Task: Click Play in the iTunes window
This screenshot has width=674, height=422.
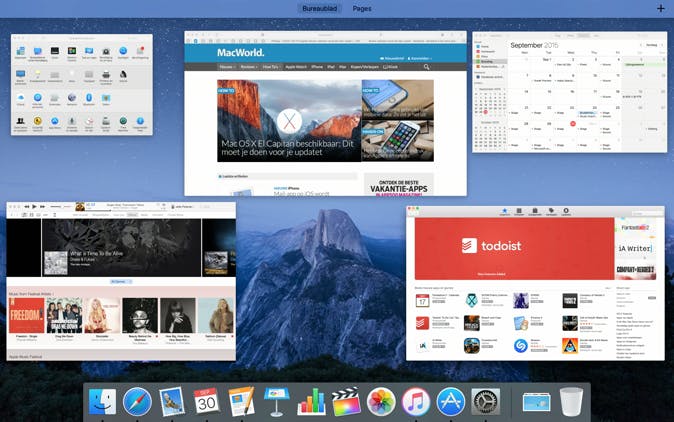Action: click(34, 207)
